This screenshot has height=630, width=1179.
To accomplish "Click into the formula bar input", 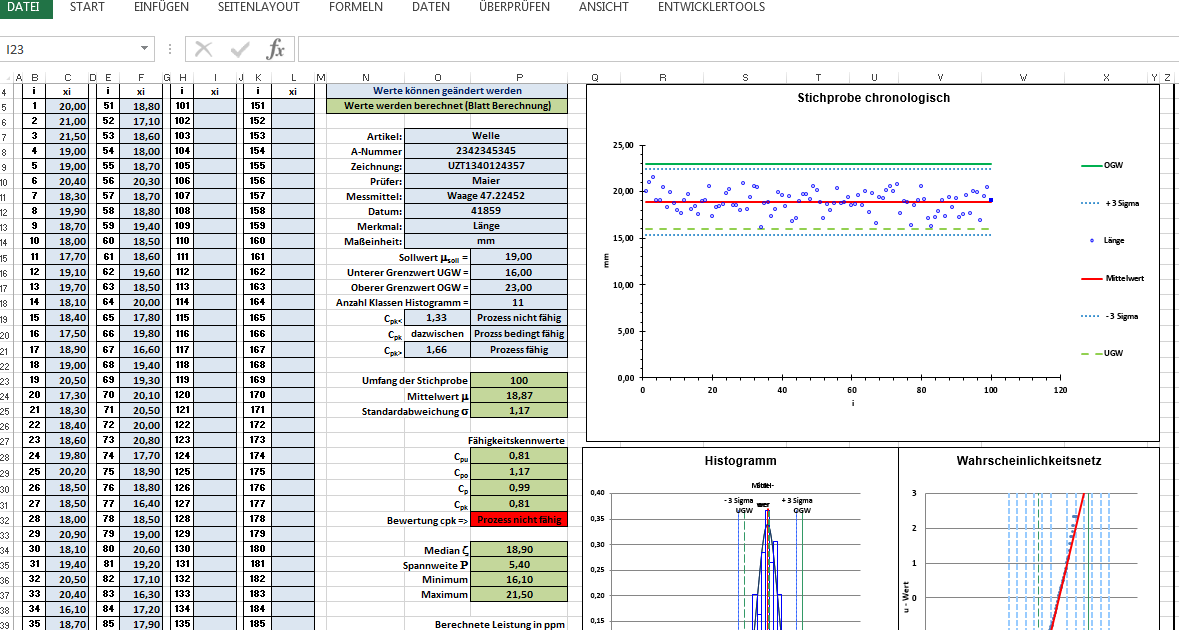I will [737, 50].
